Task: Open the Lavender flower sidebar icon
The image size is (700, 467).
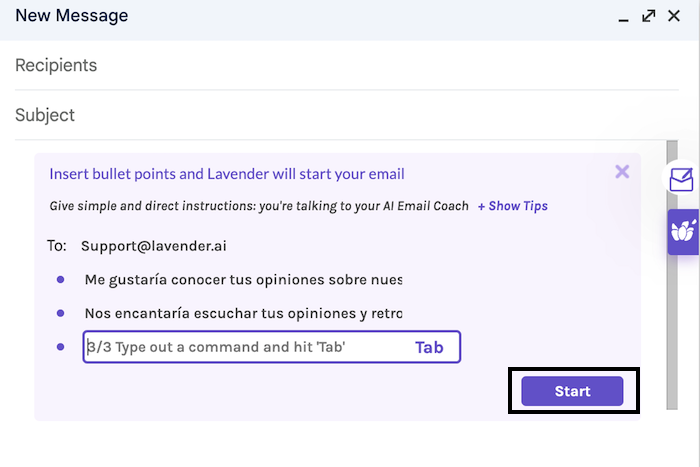Action: 683,232
